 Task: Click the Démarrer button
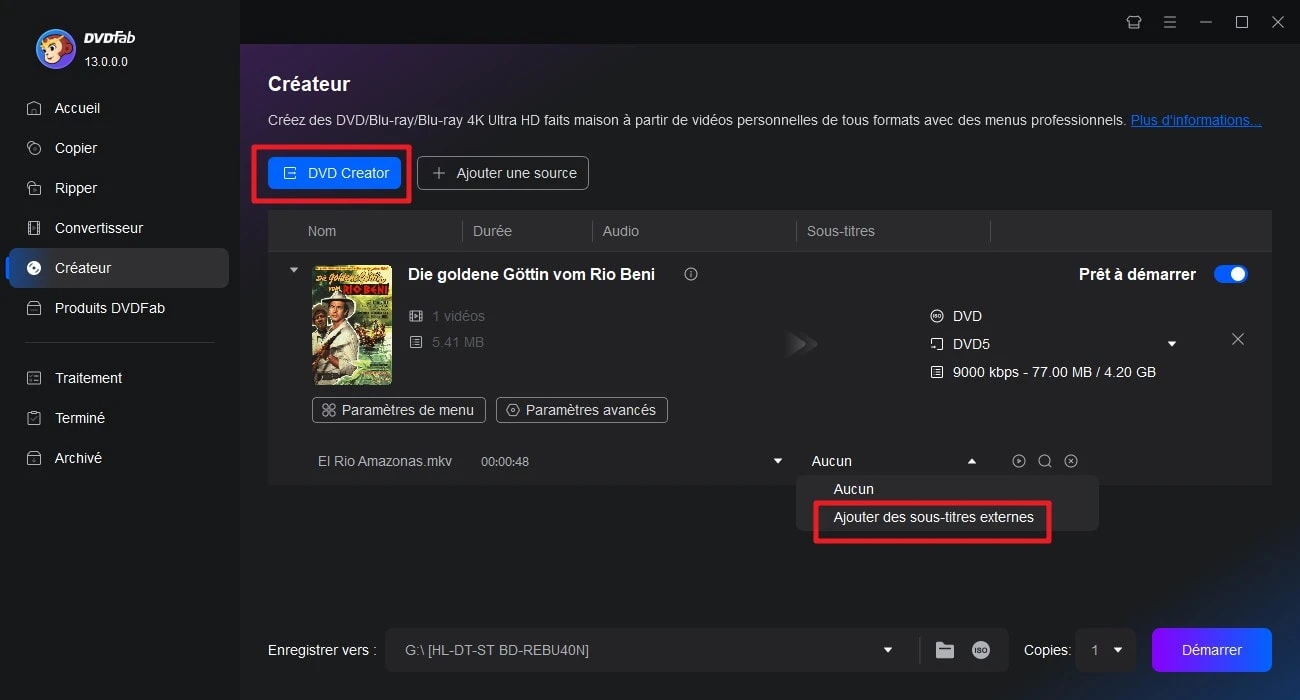(1212, 650)
